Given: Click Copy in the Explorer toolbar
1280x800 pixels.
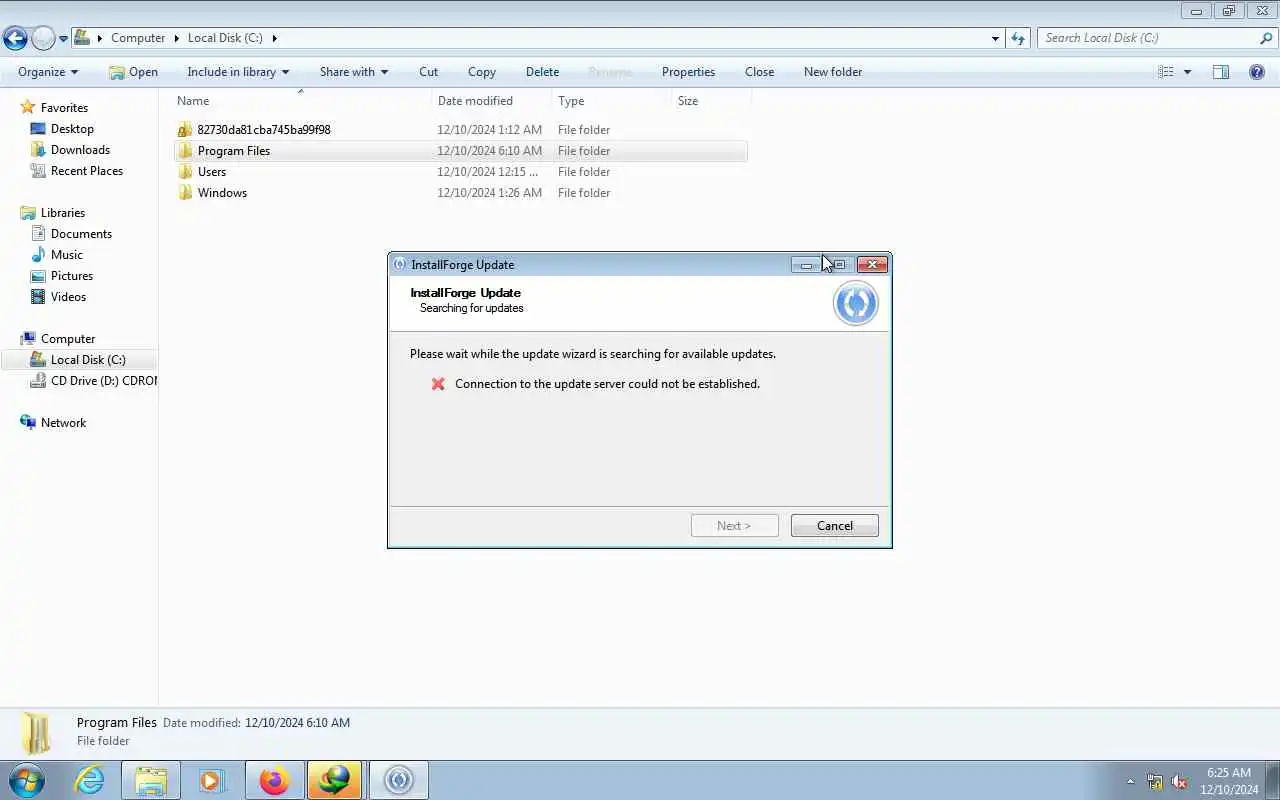Looking at the screenshot, I should 482,72.
